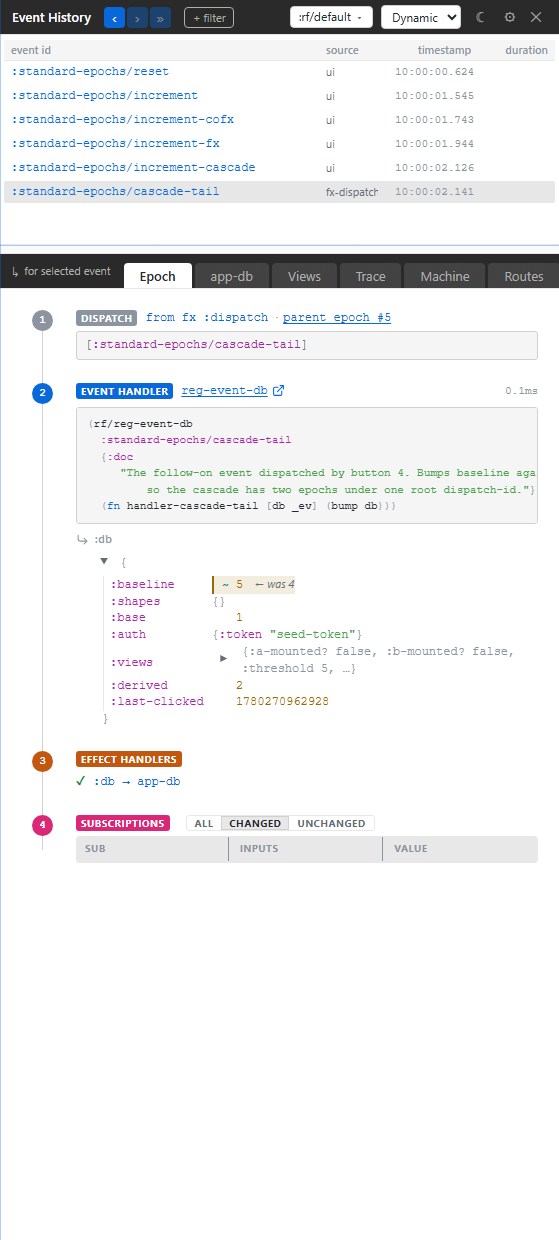Close the Event History panel
The image size is (559, 1240).
point(536,17)
